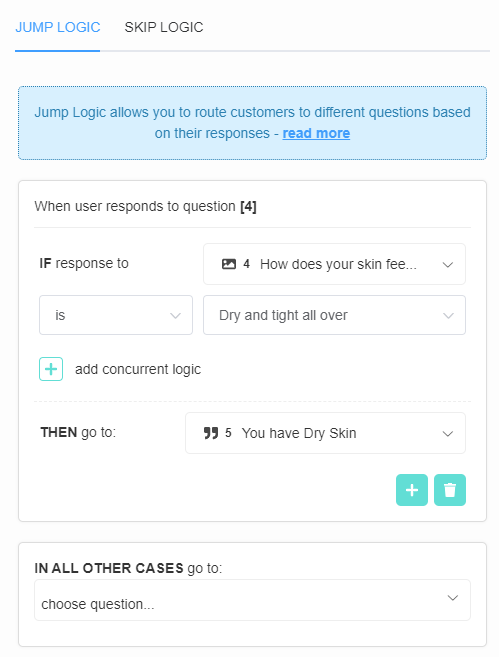Click the chevron arrow in the 'is' dropdown
Viewport: 499px width, 657px height.
176,316
